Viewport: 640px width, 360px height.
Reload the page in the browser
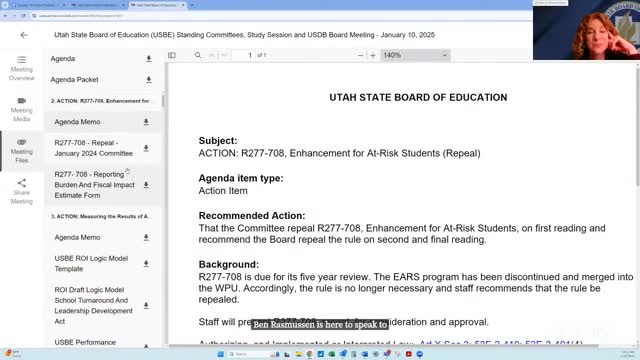(23, 16)
